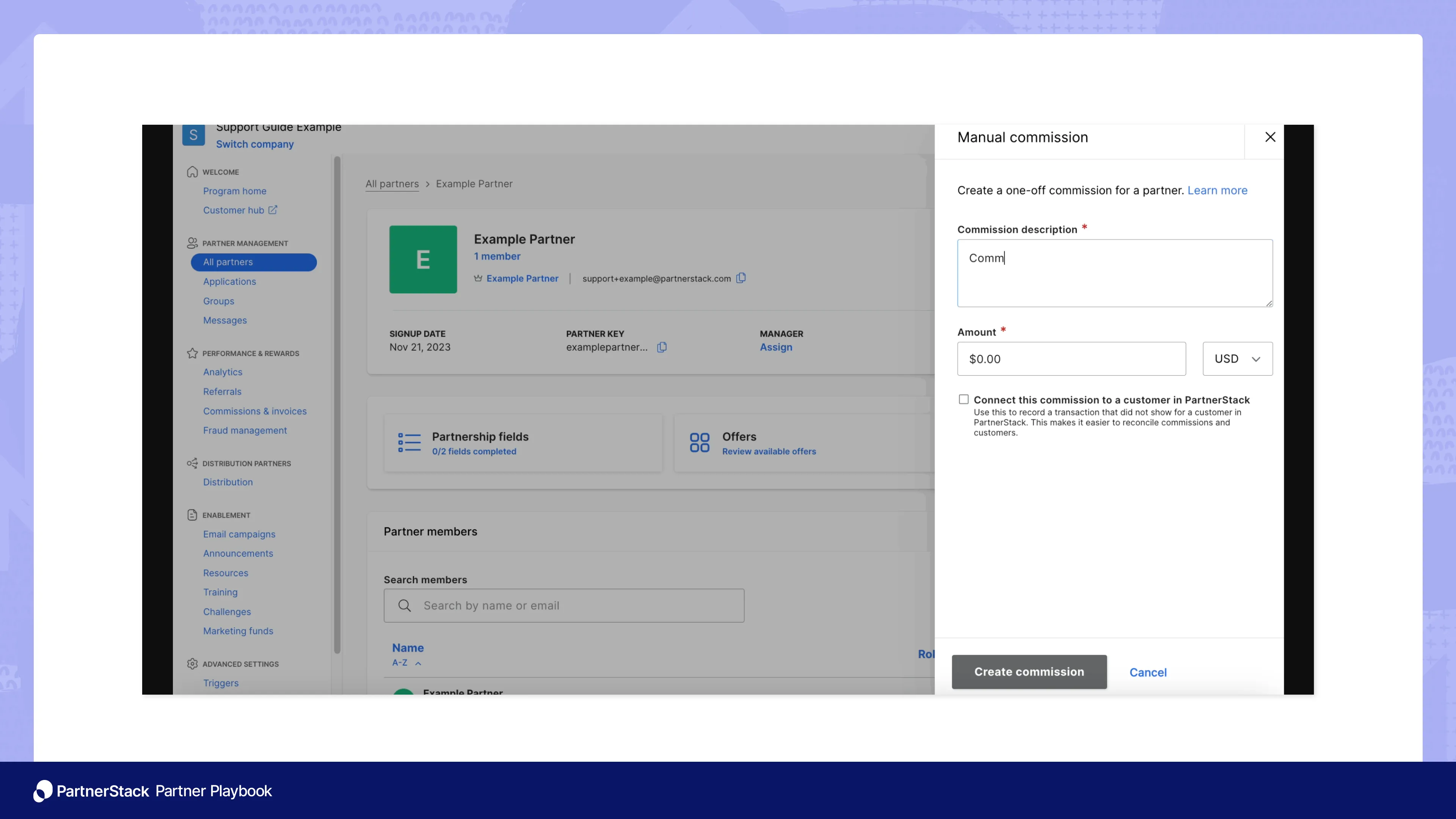
Task: Copy the partner key
Action: click(x=661, y=347)
